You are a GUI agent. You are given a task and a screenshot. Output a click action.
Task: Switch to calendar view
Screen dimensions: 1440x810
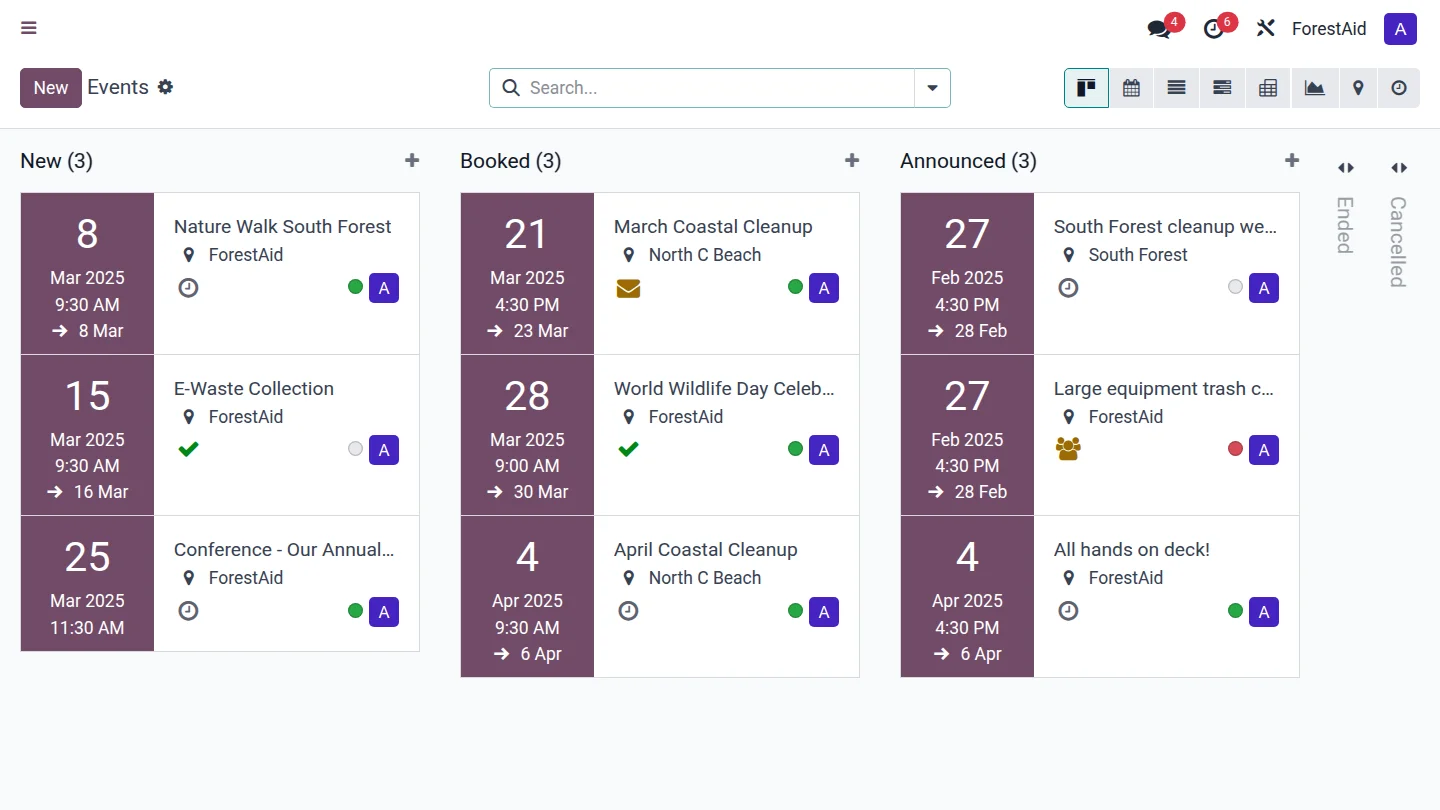coord(1131,88)
